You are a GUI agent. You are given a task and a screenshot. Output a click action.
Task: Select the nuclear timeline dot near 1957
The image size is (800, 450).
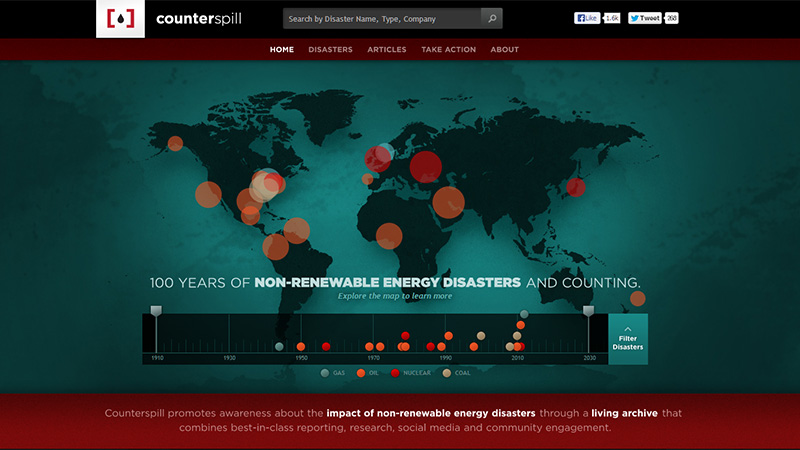tap(326, 347)
